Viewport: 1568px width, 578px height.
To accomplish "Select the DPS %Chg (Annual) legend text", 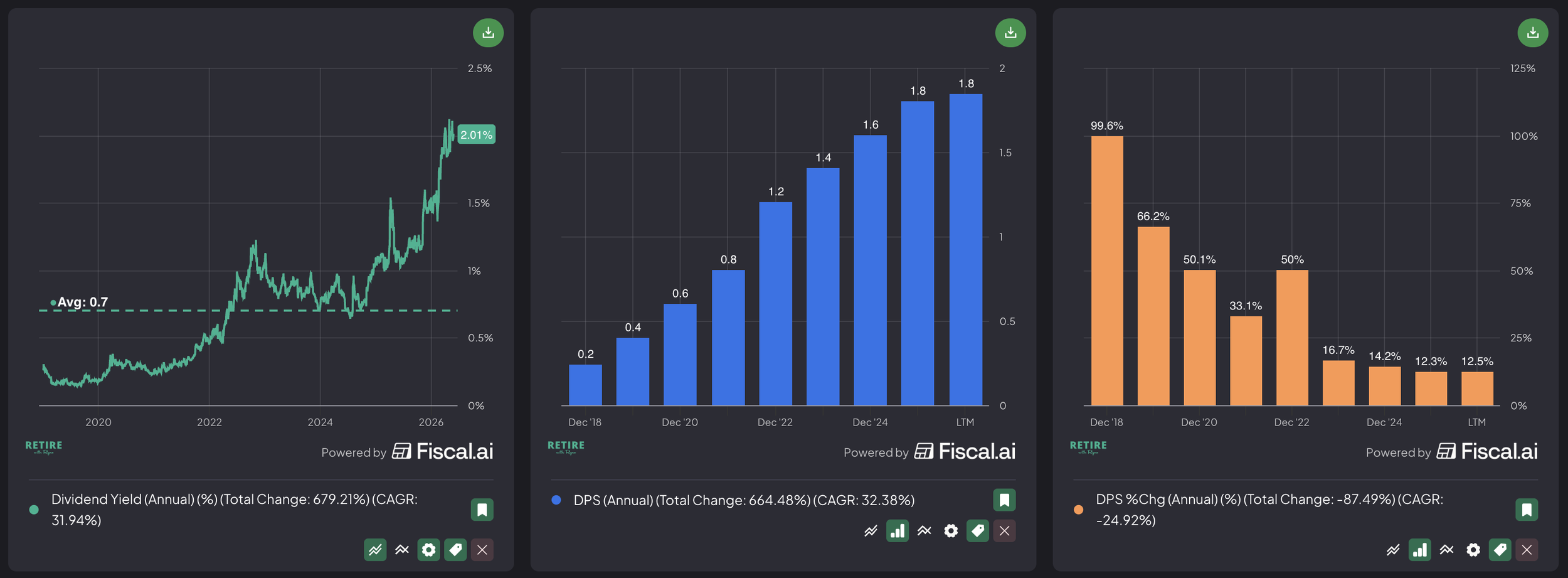I will click(1270, 510).
